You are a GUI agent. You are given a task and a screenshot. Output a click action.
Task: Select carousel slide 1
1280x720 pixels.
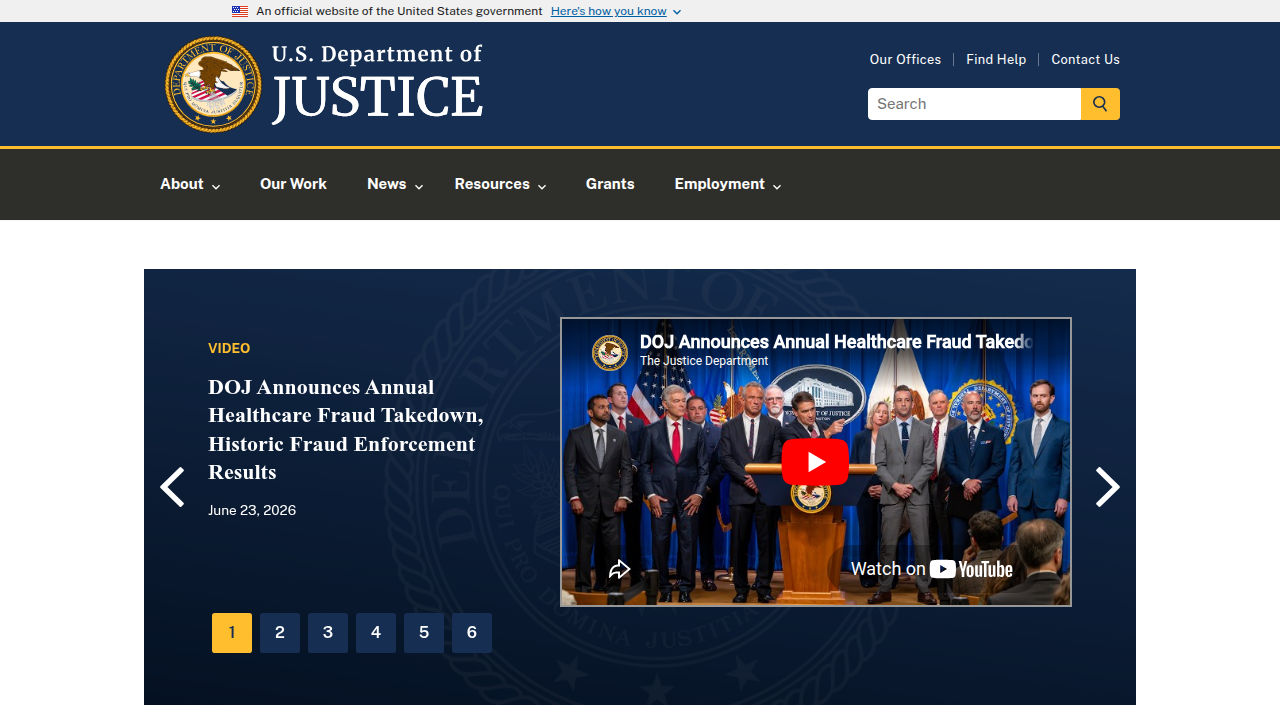(232, 633)
